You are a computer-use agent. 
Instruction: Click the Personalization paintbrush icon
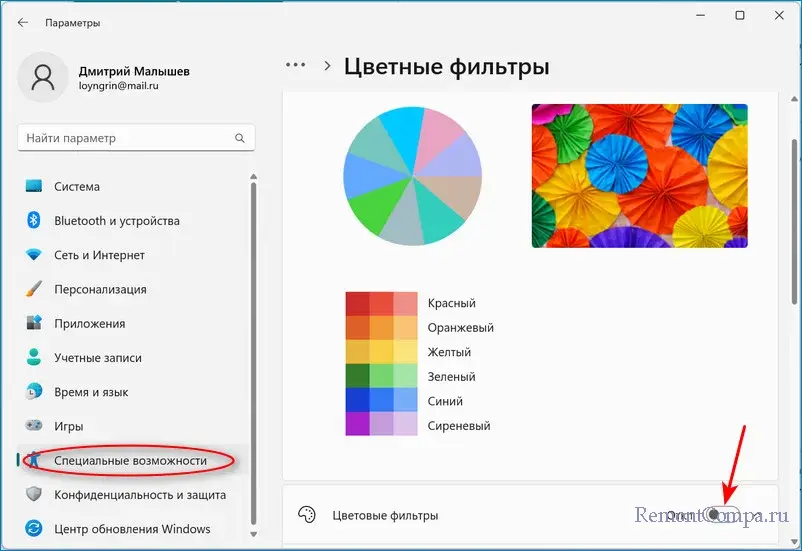click(34, 289)
